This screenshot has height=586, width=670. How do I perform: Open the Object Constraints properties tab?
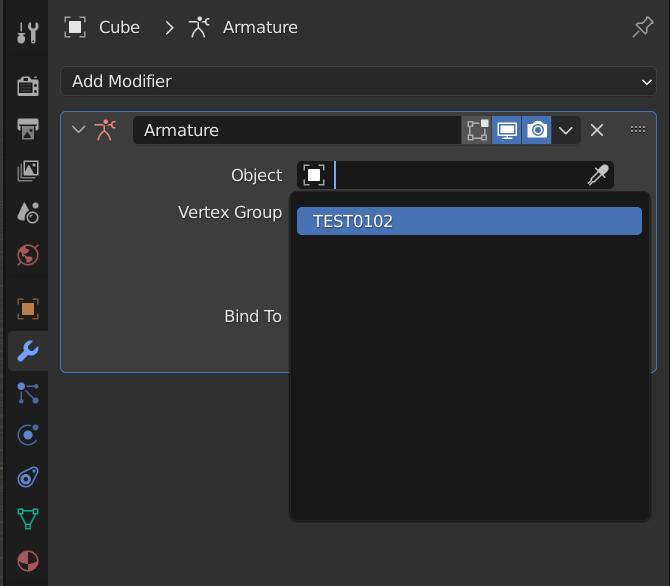pyautogui.click(x=28, y=477)
